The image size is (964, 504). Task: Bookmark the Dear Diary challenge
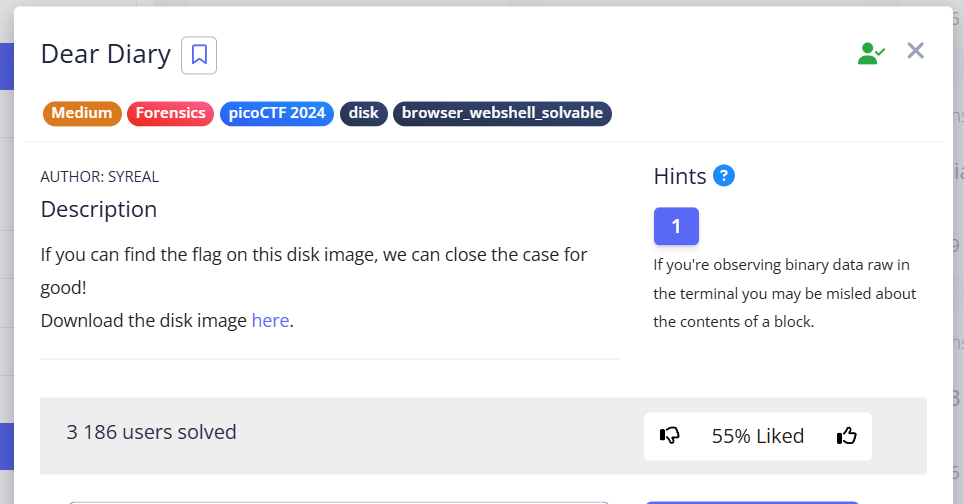click(x=199, y=55)
